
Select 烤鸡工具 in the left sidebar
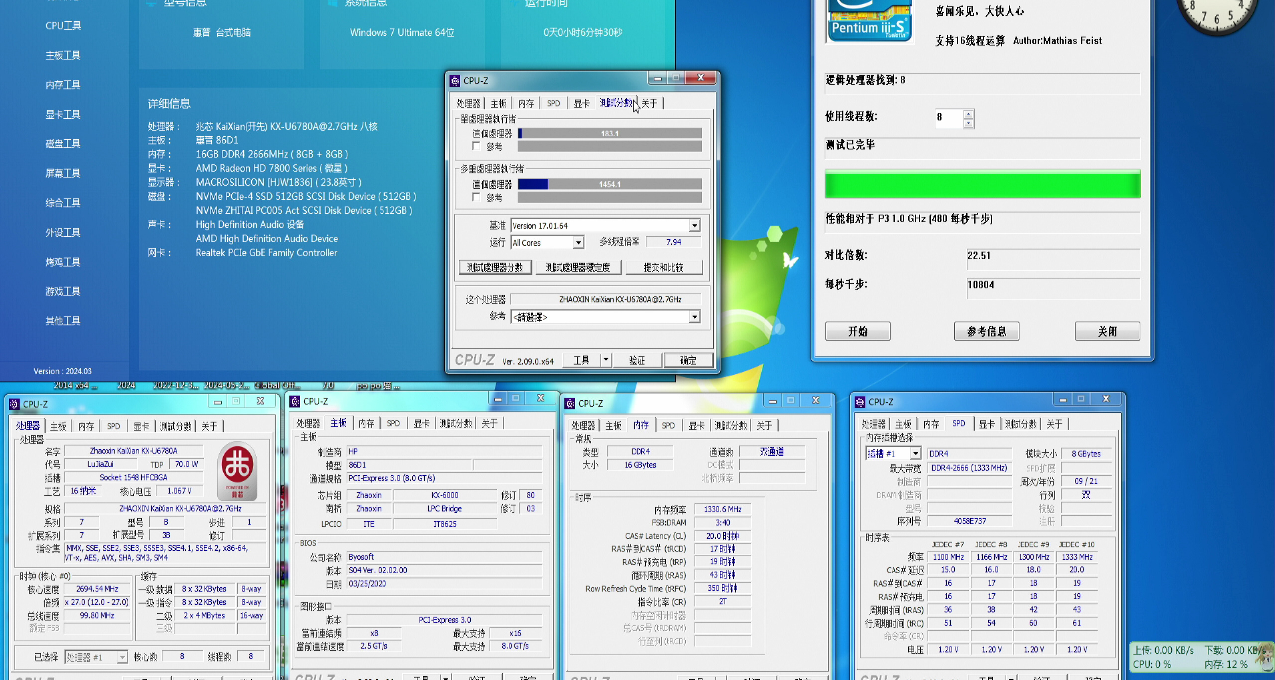click(x=63, y=262)
